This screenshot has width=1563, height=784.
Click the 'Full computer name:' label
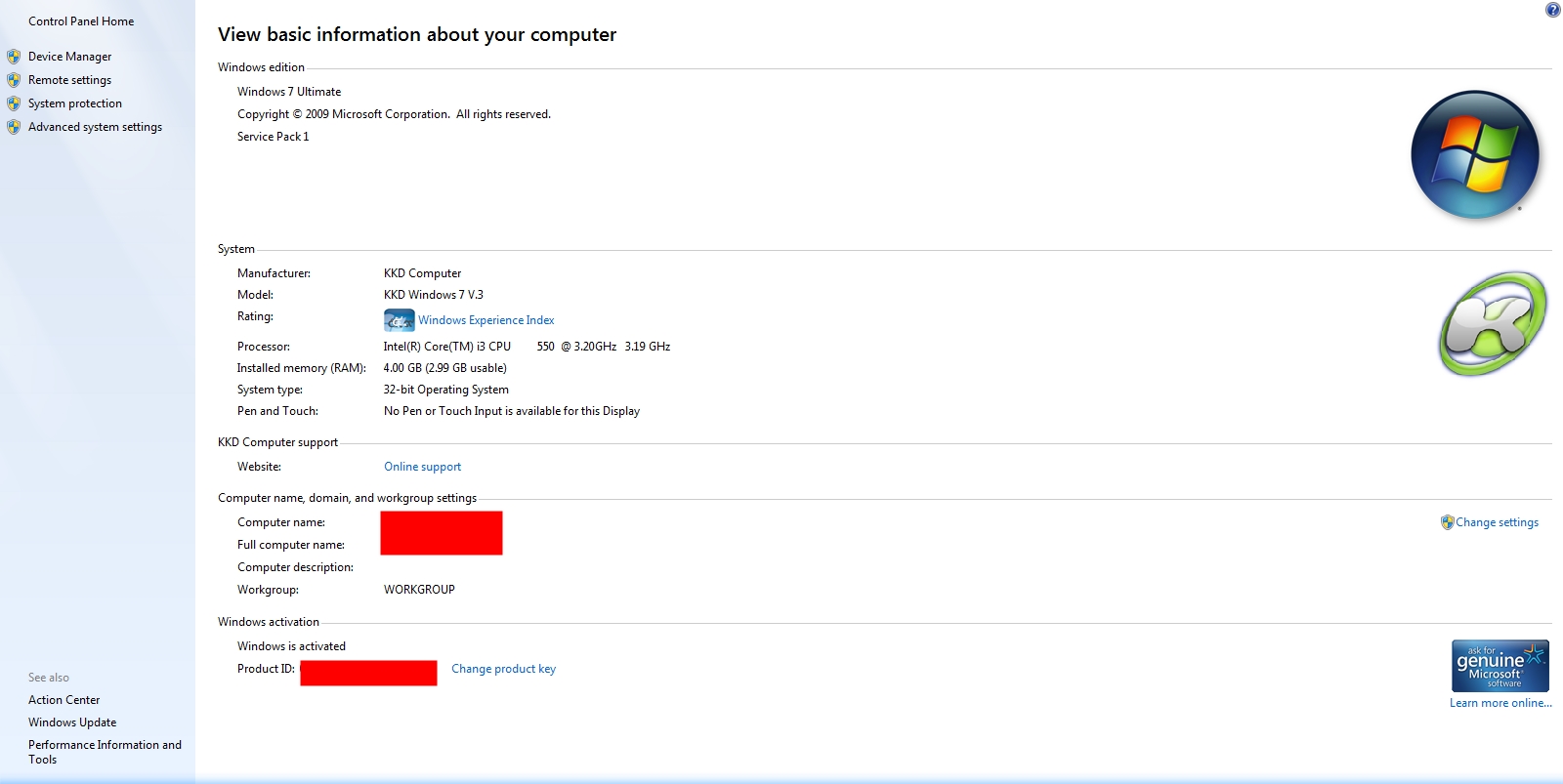tap(291, 545)
